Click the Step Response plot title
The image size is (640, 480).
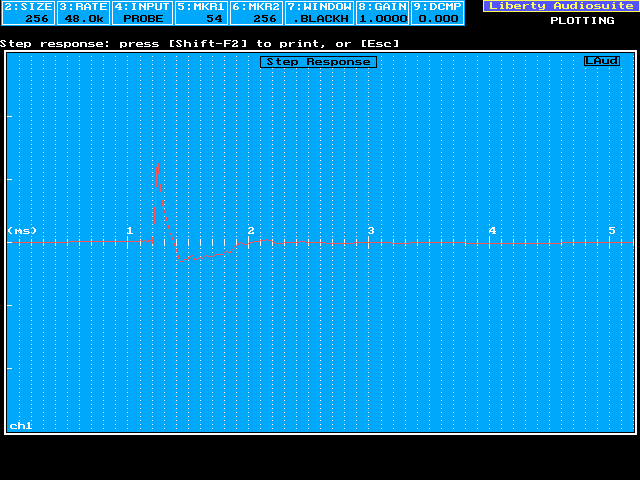coord(317,62)
